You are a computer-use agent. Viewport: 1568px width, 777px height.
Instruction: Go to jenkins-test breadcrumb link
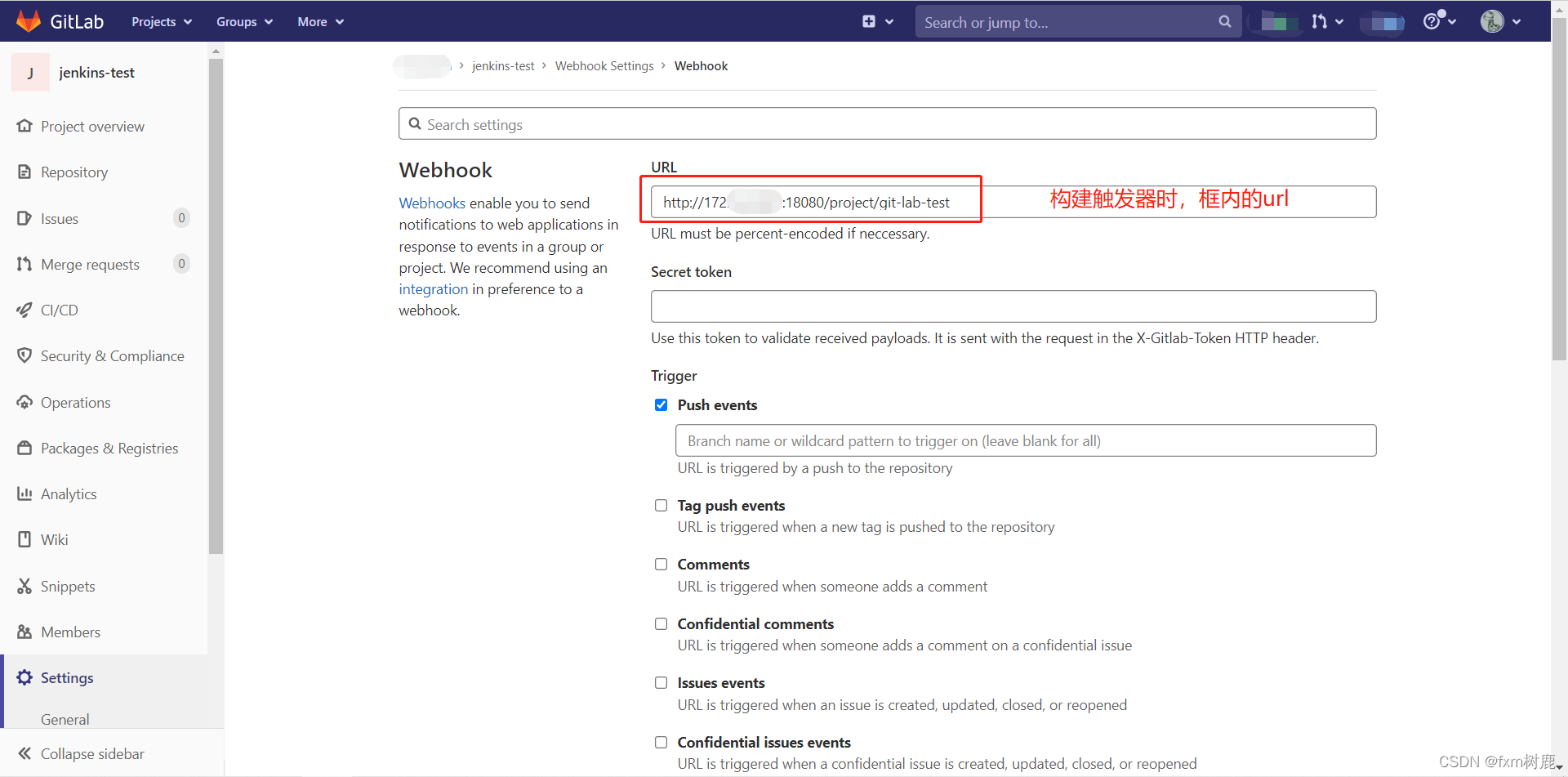(503, 65)
